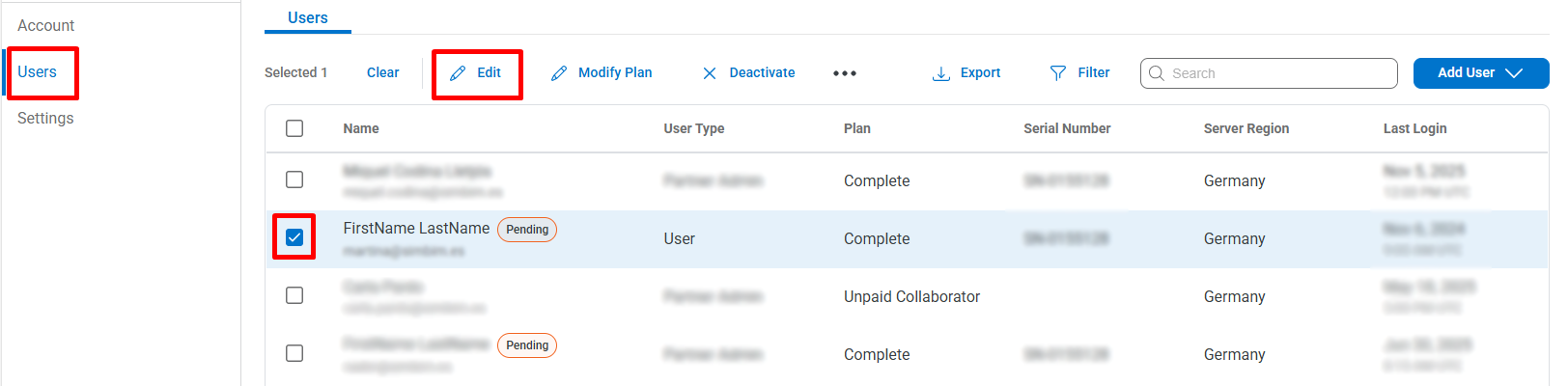
Task: Open the three-dot more actions menu
Action: coord(845,73)
